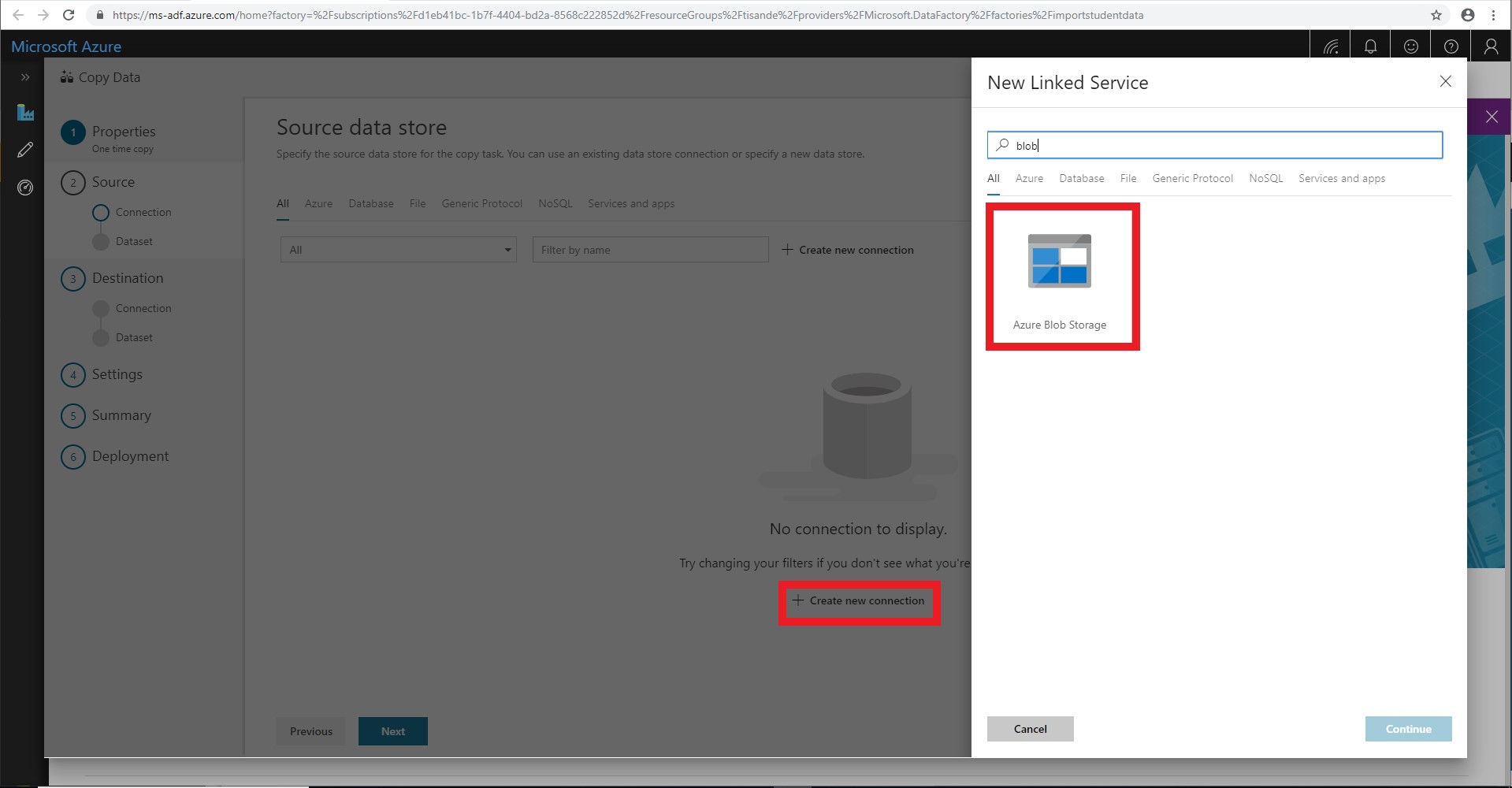Switch to the NoSQL tab in New Linked Service
The width and height of the screenshot is (1512, 788).
[1265, 179]
